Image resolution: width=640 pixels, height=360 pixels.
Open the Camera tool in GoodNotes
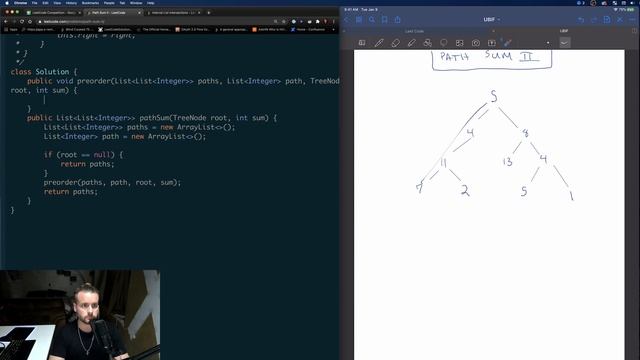476,42
